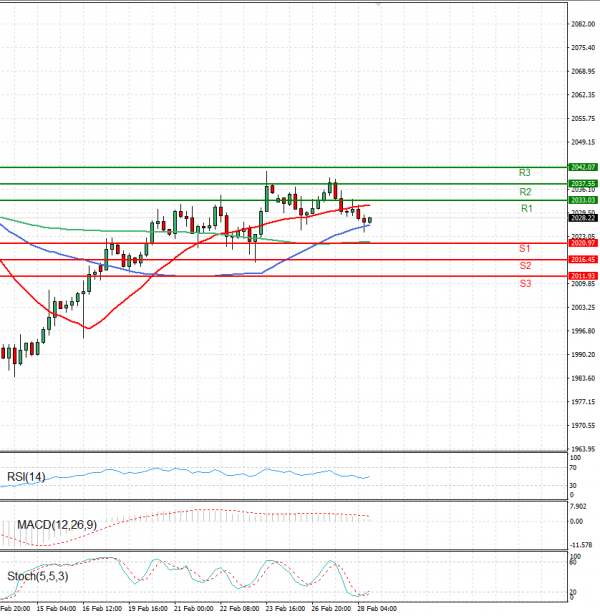
Task: Select the black 2028.22 current price tag
Action: [x=583, y=218]
